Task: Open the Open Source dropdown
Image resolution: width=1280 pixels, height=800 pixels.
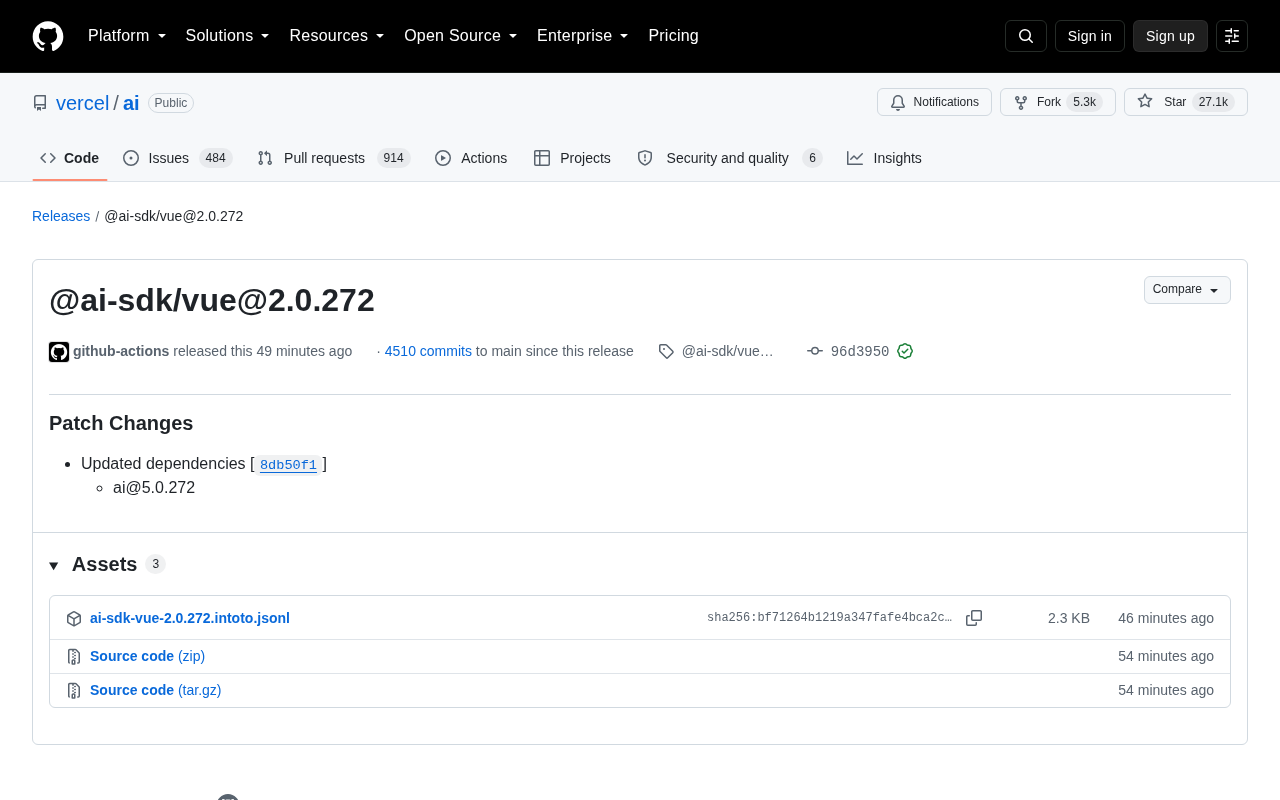Action: [461, 36]
